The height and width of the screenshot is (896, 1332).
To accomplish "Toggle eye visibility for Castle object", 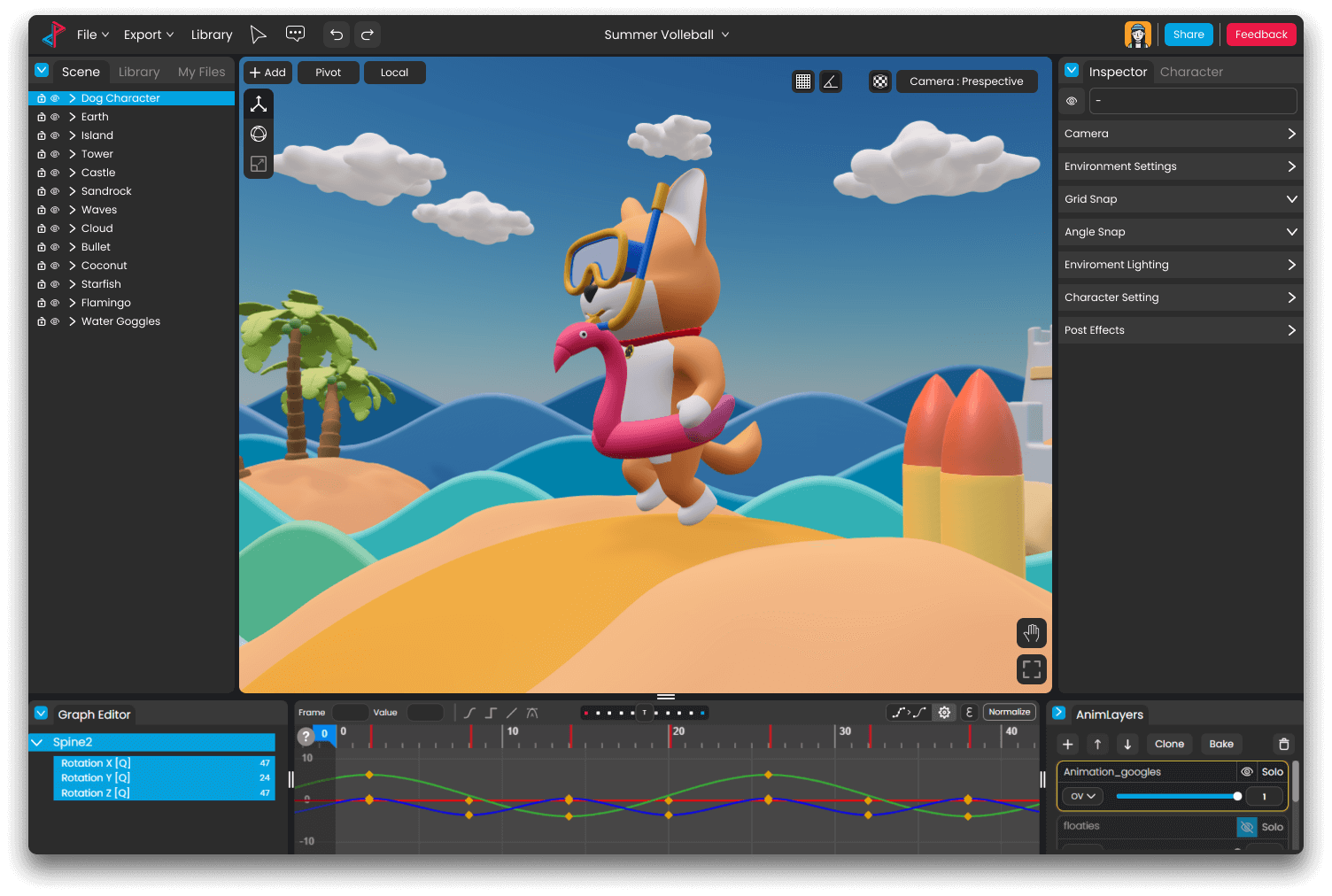I will pyautogui.click(x=55, y=173).
